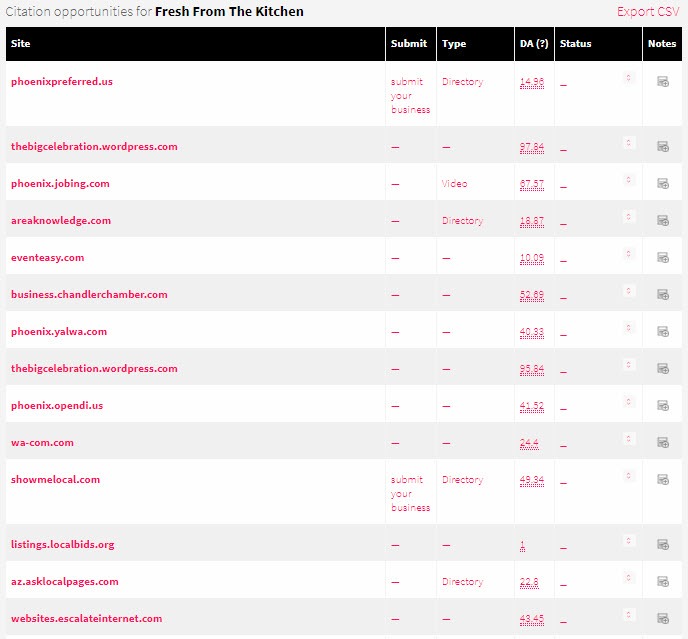Image resolution: width=688 pixels, height=639 pixels.
Task: Open the phoenix.jobing.com site link
Action: 60,183
